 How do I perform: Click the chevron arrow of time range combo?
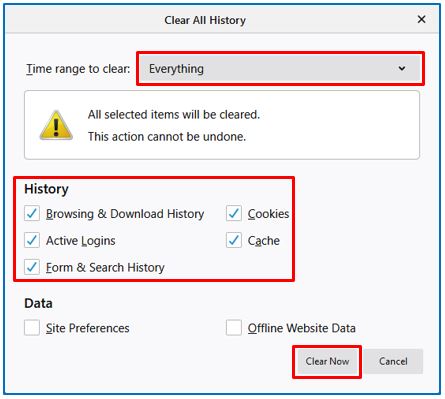tap(402, 69)
